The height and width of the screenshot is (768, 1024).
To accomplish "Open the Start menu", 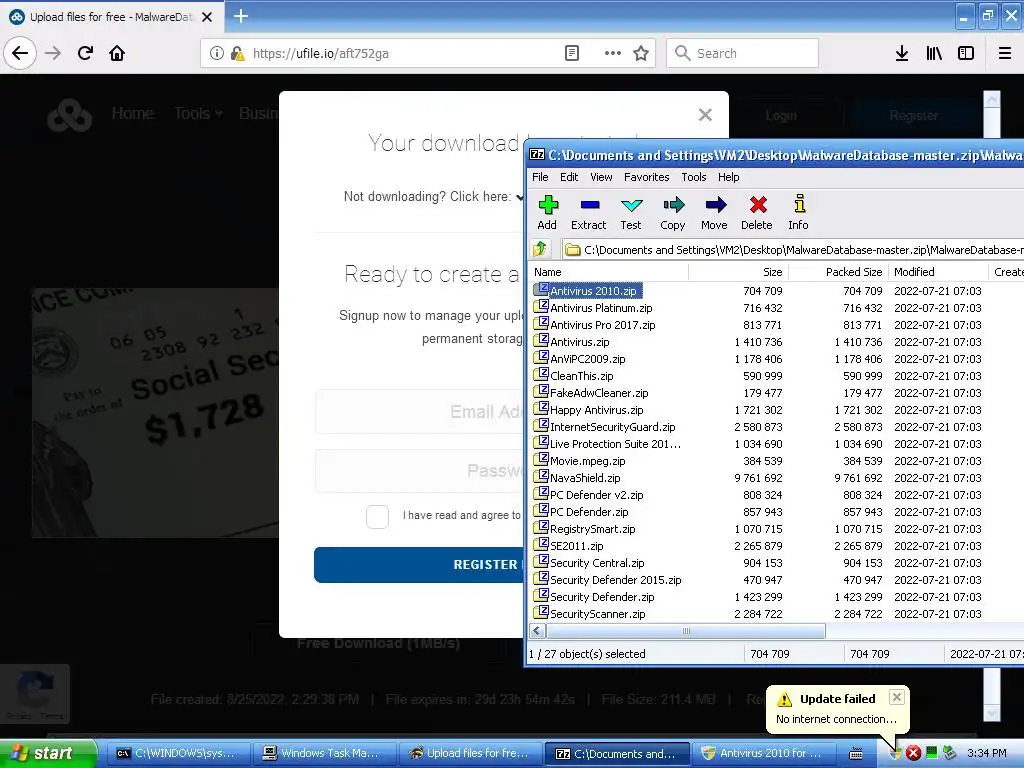I will (x=47, y=753).
